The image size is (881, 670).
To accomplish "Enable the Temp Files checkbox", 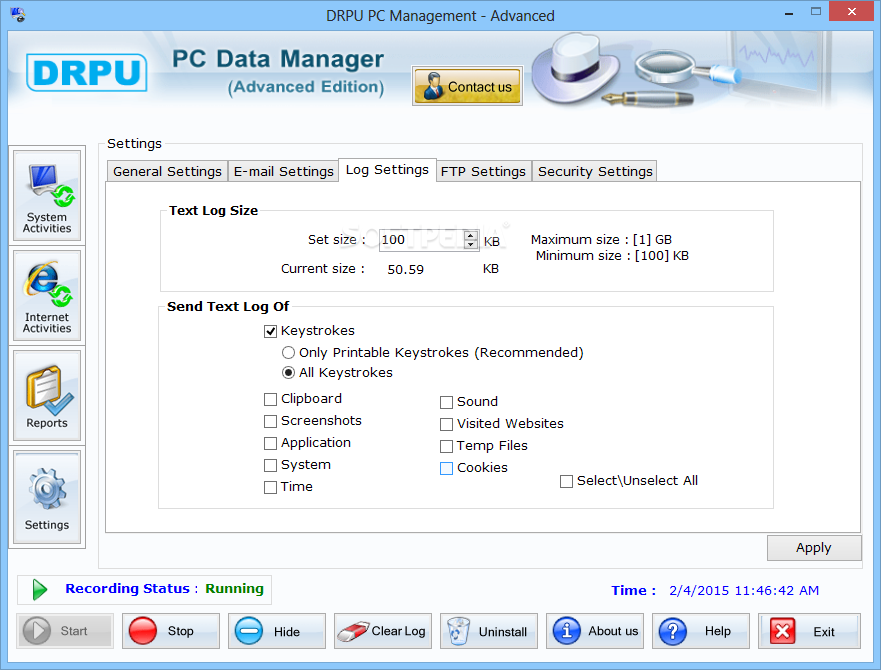I will [x=446, y=446].
